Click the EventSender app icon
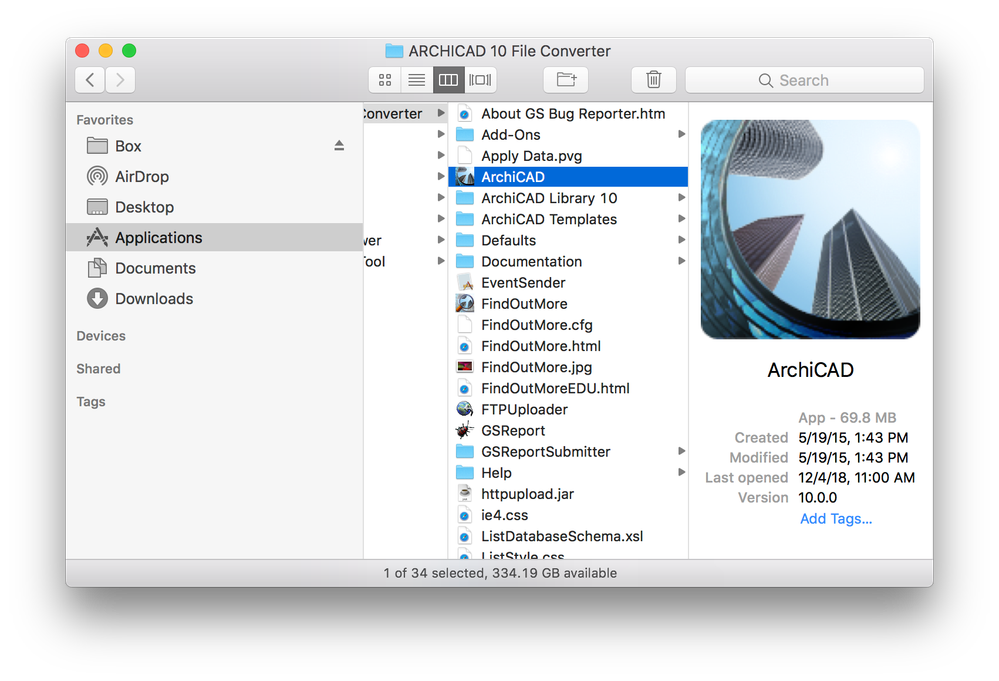This screenshot has height=681, width=999. pos(465,282)
